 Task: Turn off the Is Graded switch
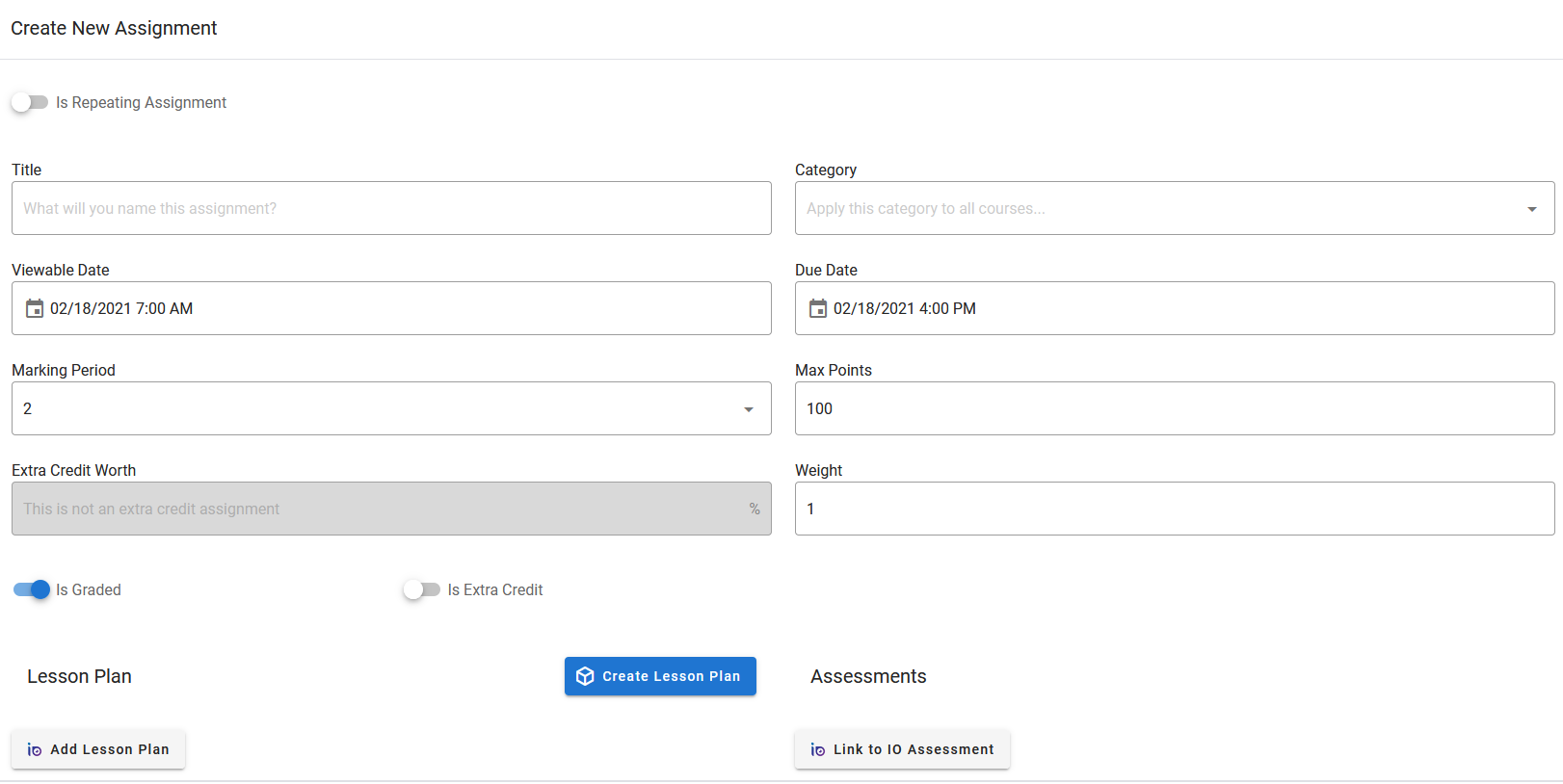click(31, 589)
